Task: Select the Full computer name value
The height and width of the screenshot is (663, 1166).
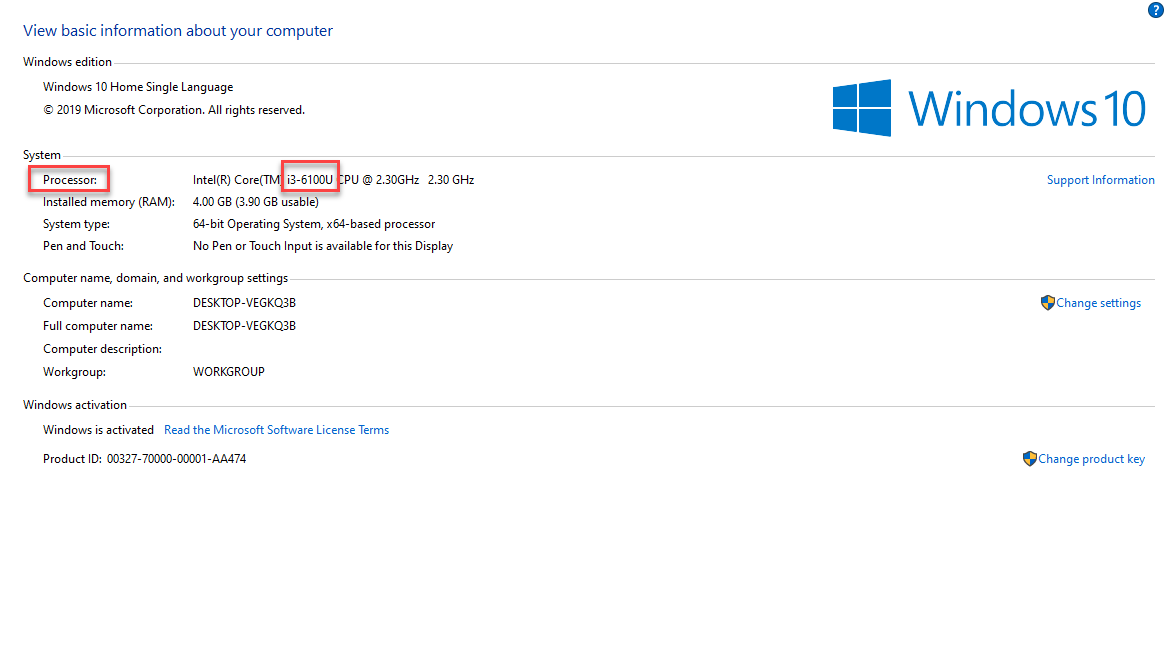Action: pos(244,326)
